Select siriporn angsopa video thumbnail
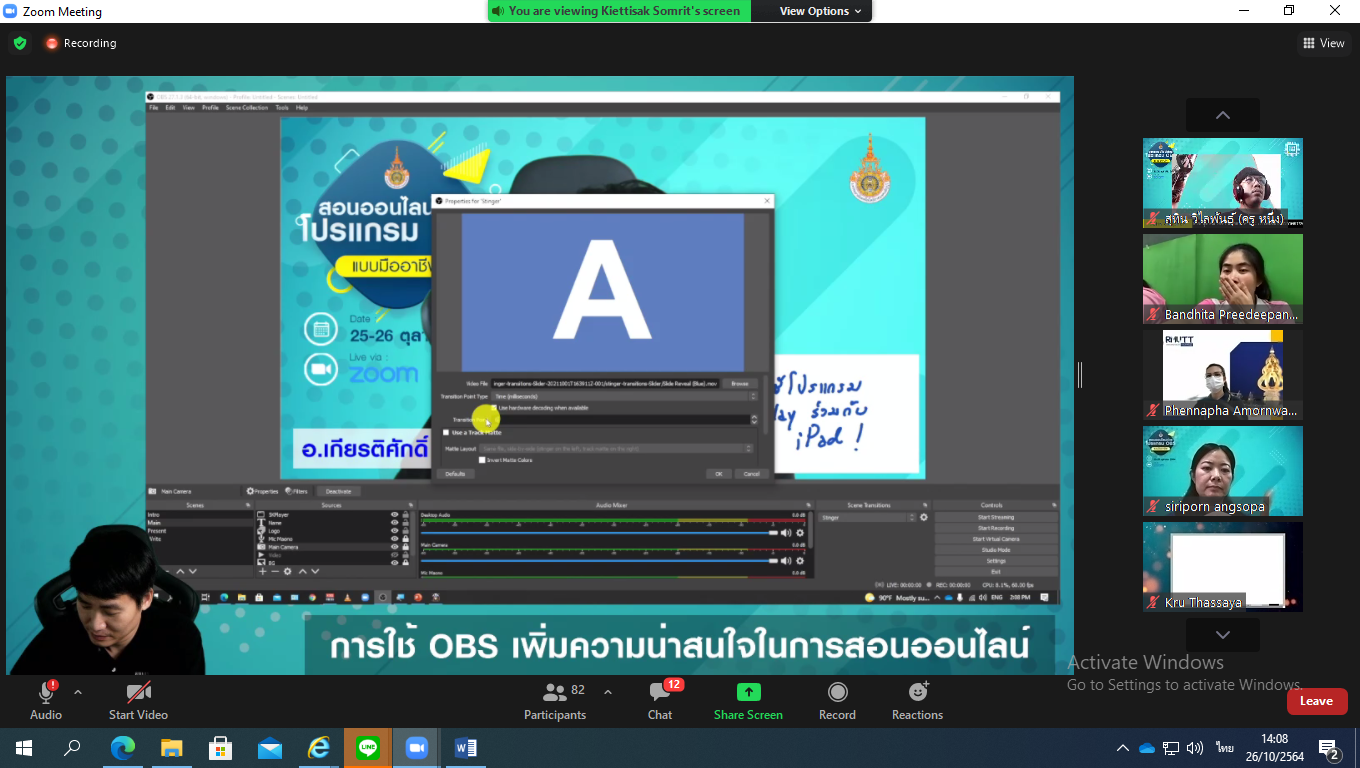The width and height of the screenshot is (1360, 768). (1223, 471)
